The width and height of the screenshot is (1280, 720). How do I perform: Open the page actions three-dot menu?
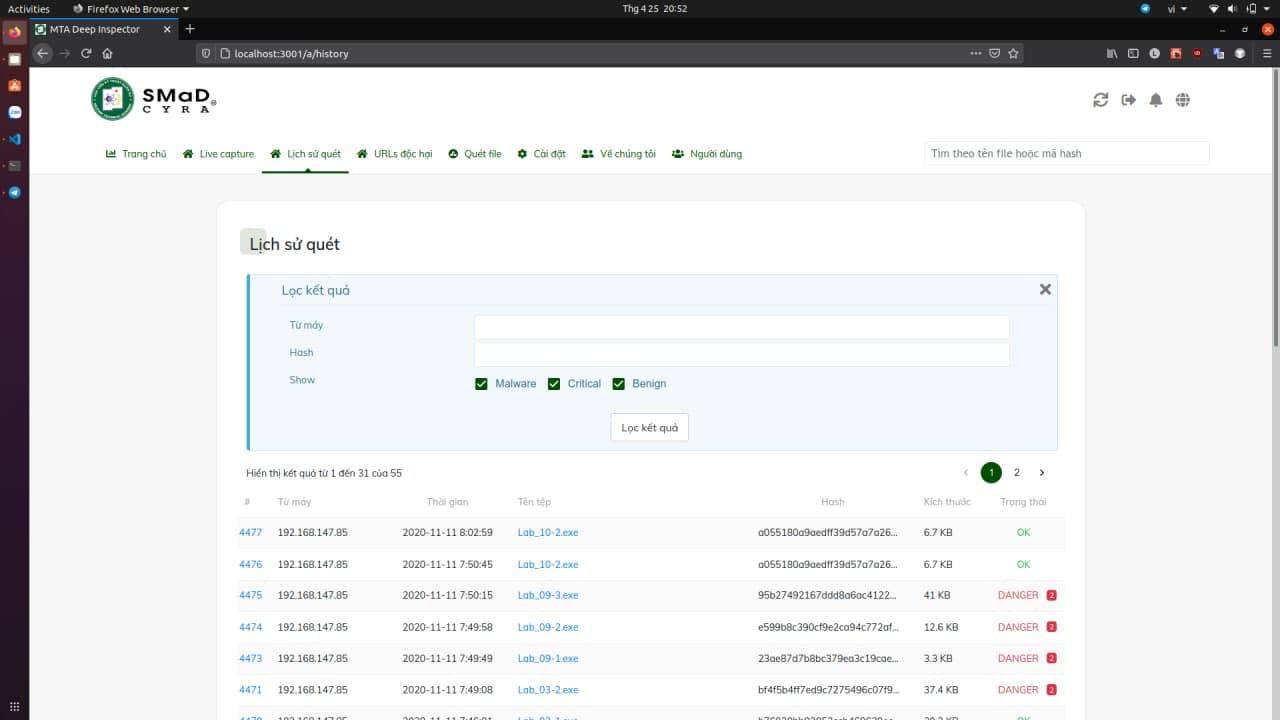click(x=976, y=53)
